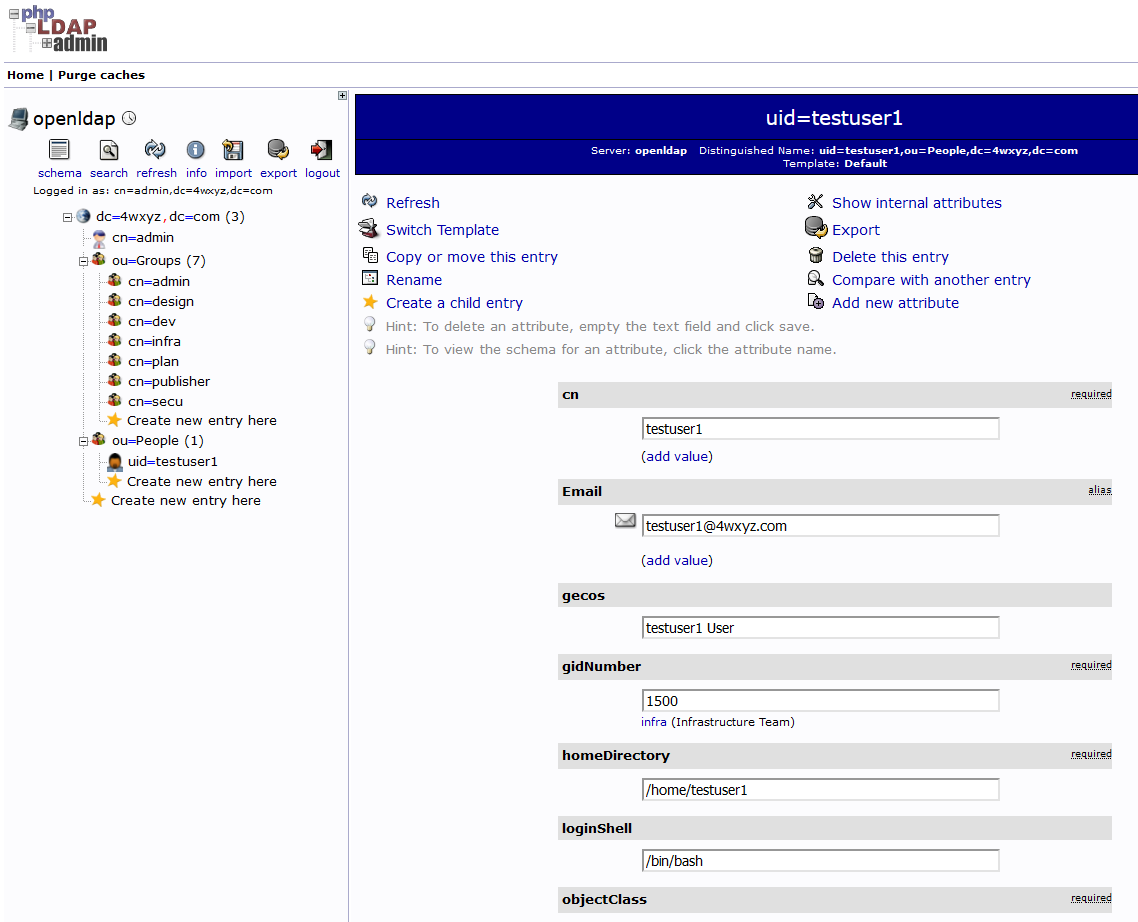The width and height of the screenshot is (1138, 922).
Task: Click the logout door icon
Action: point(322,150)
